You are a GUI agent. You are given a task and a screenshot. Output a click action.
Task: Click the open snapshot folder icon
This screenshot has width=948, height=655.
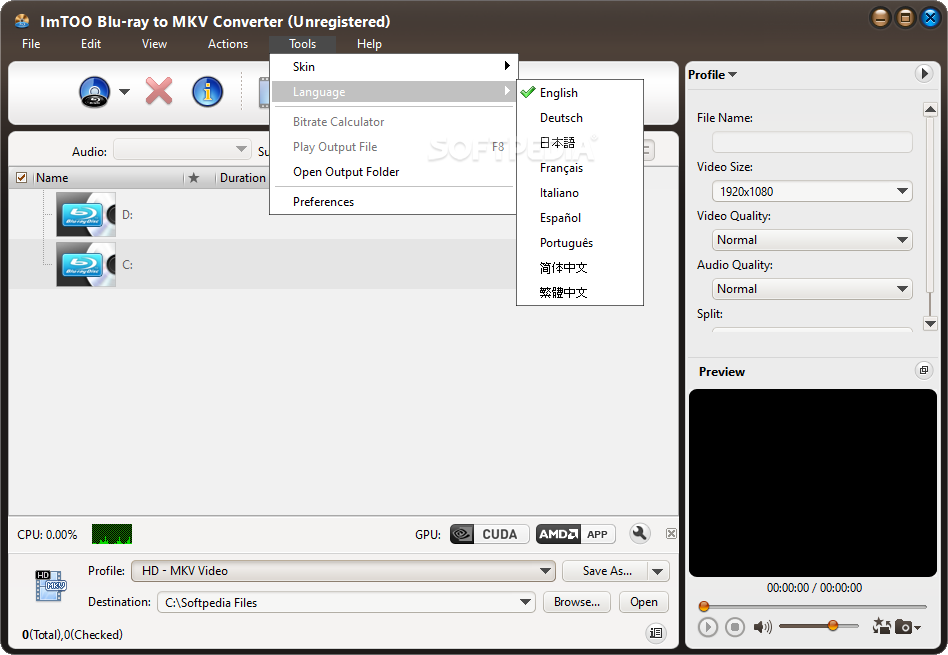point(881,626)
